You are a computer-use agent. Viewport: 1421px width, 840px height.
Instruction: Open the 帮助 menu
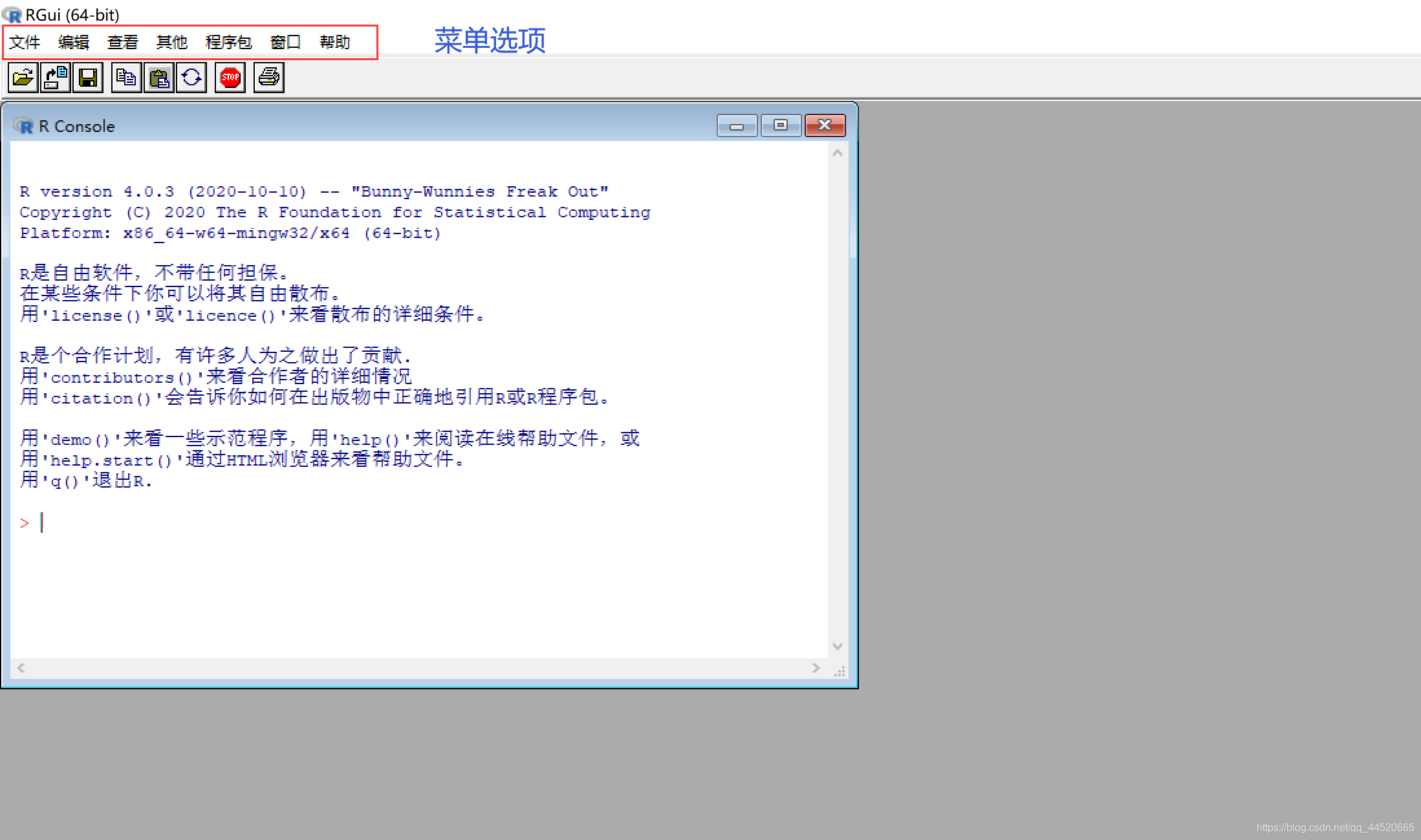[335, 43]
